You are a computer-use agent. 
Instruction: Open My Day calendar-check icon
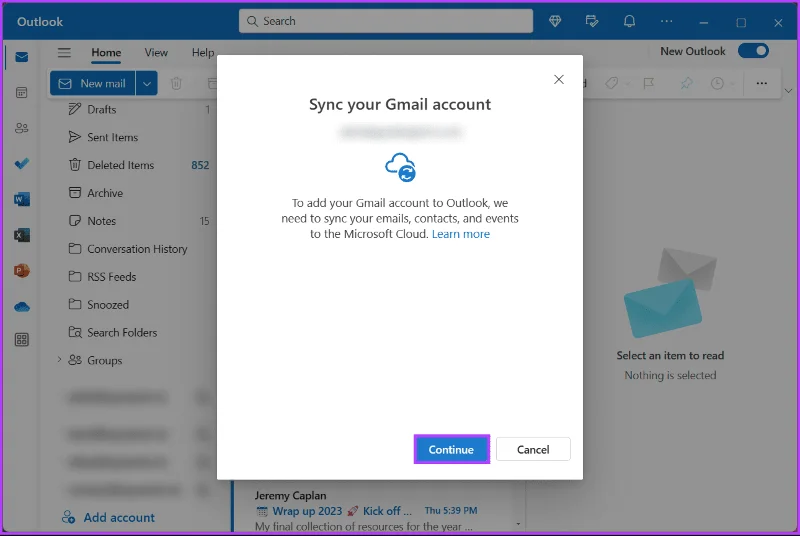click(592, 21)
